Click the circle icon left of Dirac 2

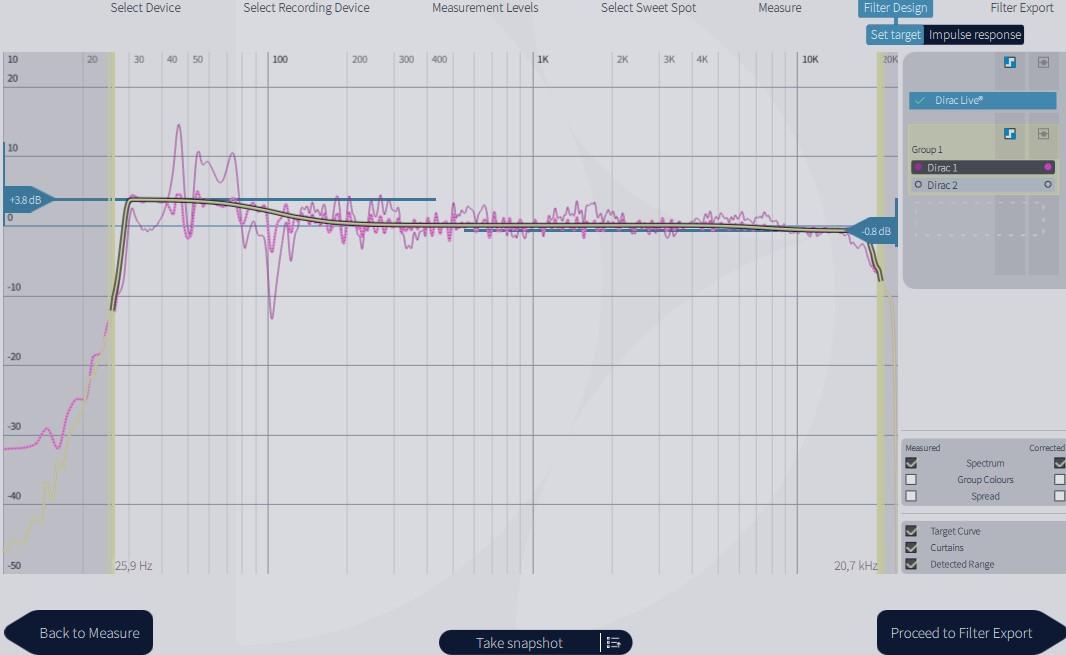(918, 185)
